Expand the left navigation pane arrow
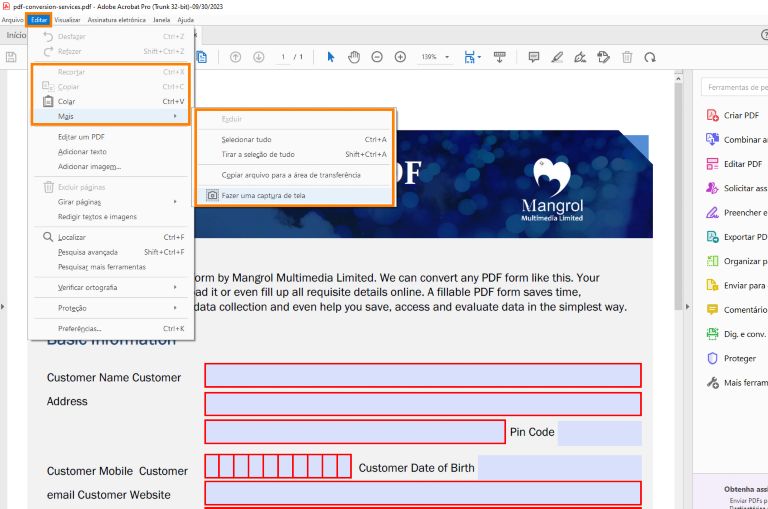Viewport: 768px width, 509px height. (2, 307)
